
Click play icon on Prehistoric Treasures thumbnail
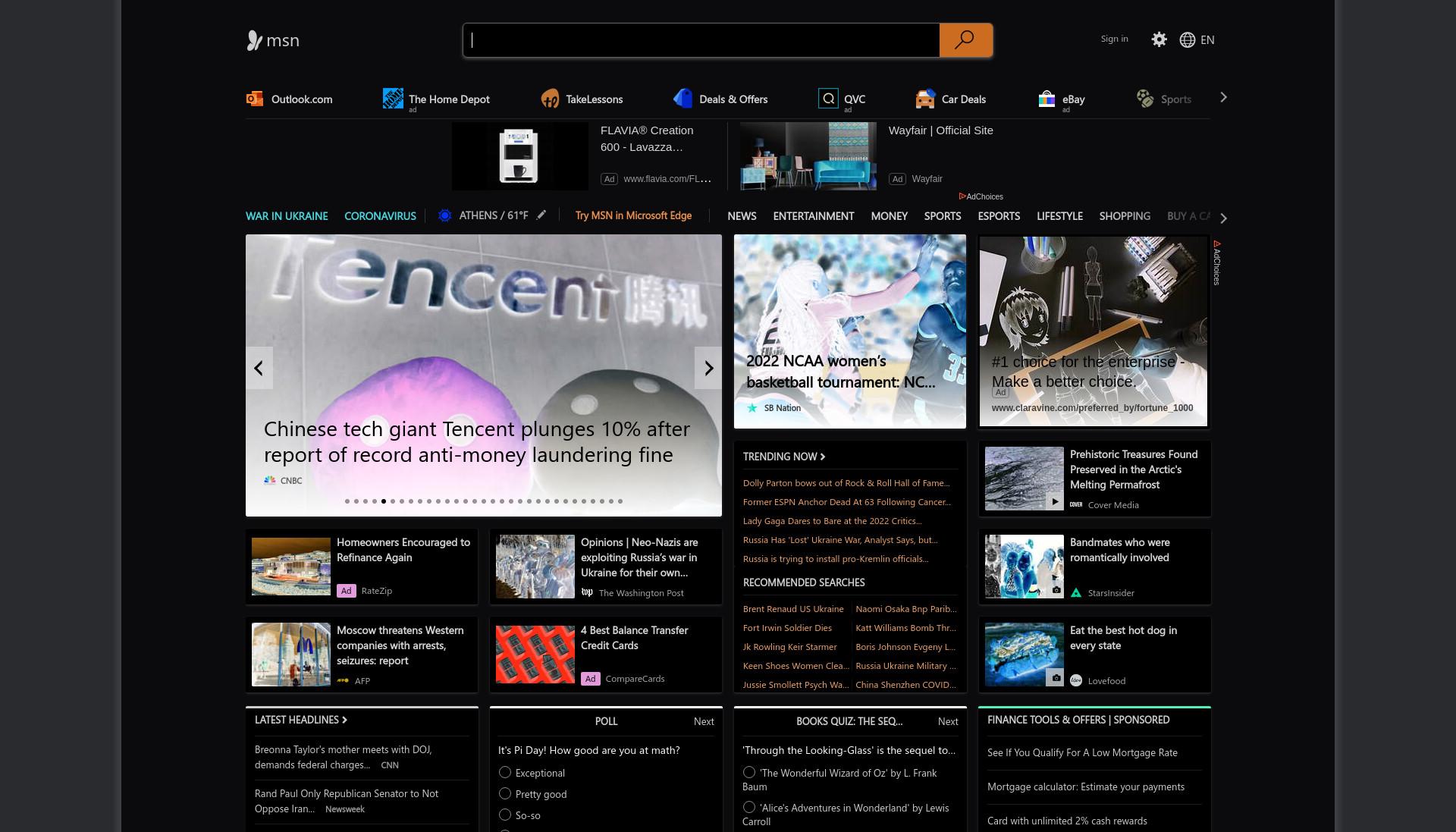coord(1055,501)
